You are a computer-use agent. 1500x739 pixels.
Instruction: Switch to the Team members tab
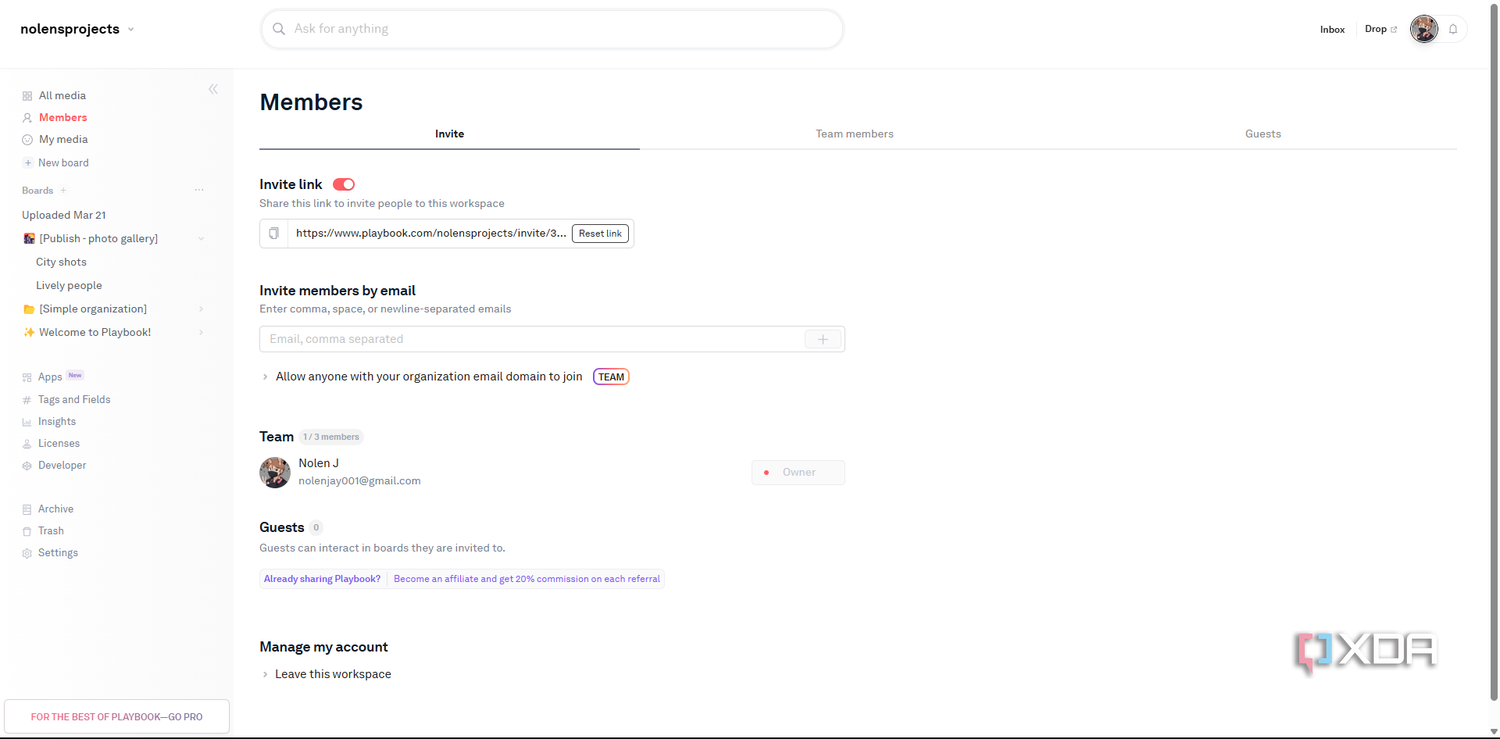click(855, 134)
